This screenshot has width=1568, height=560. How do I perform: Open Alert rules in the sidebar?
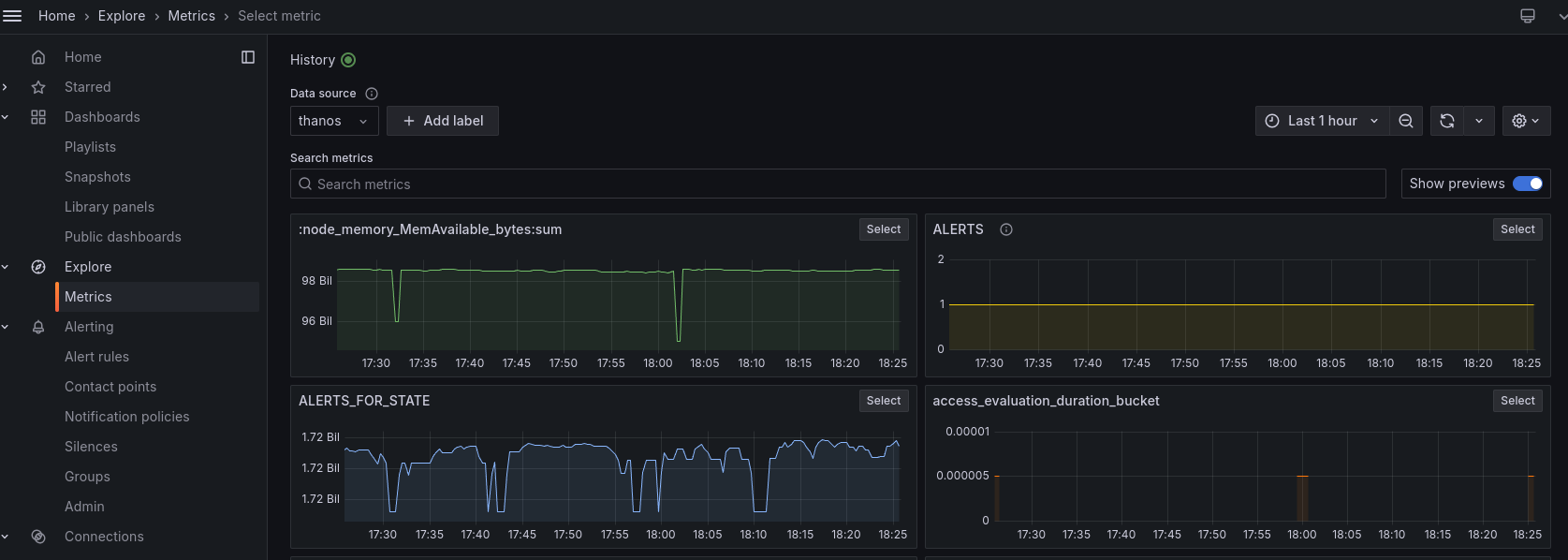click(96, 357)
